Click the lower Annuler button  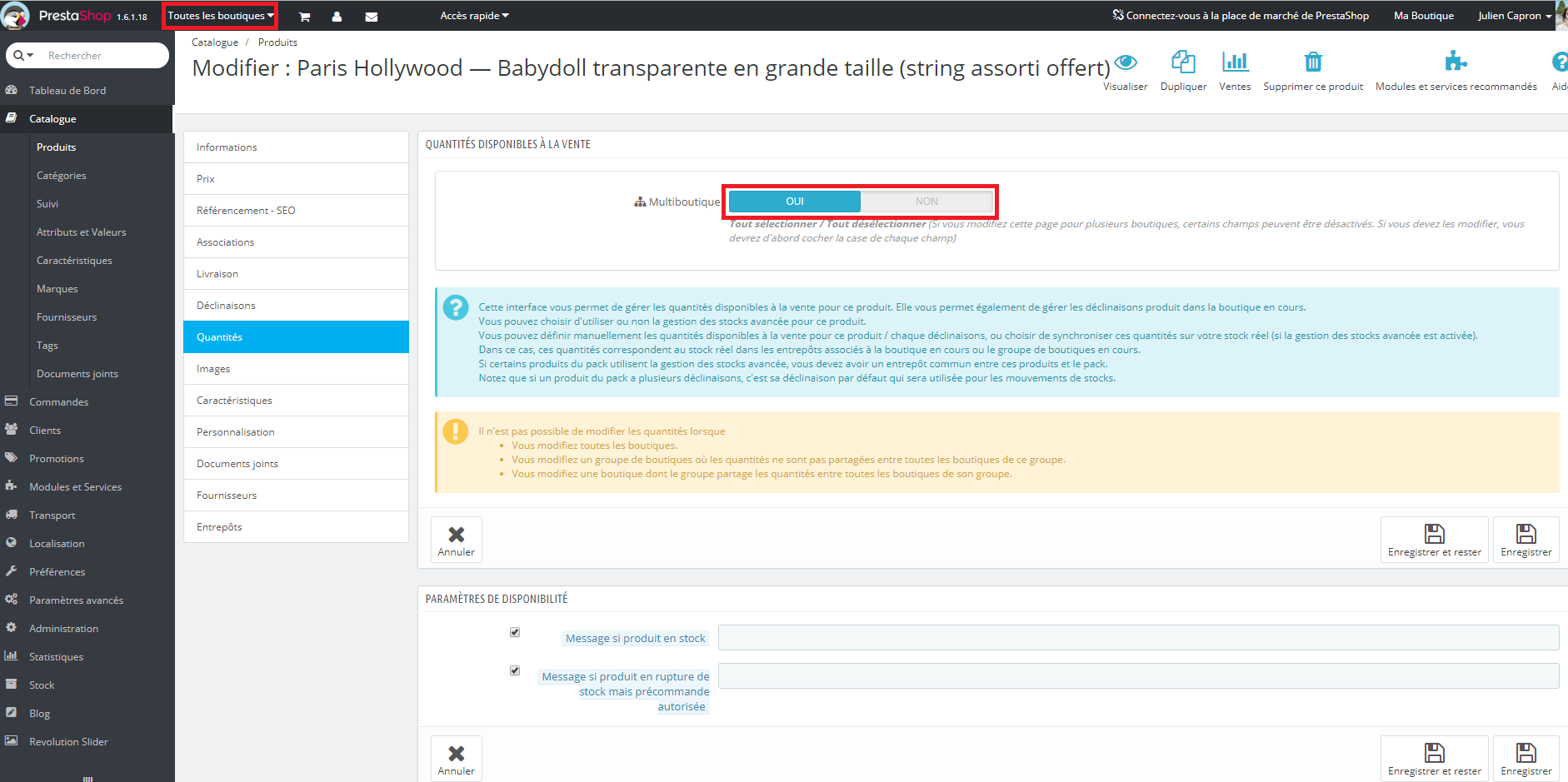(x=457, y=759)
